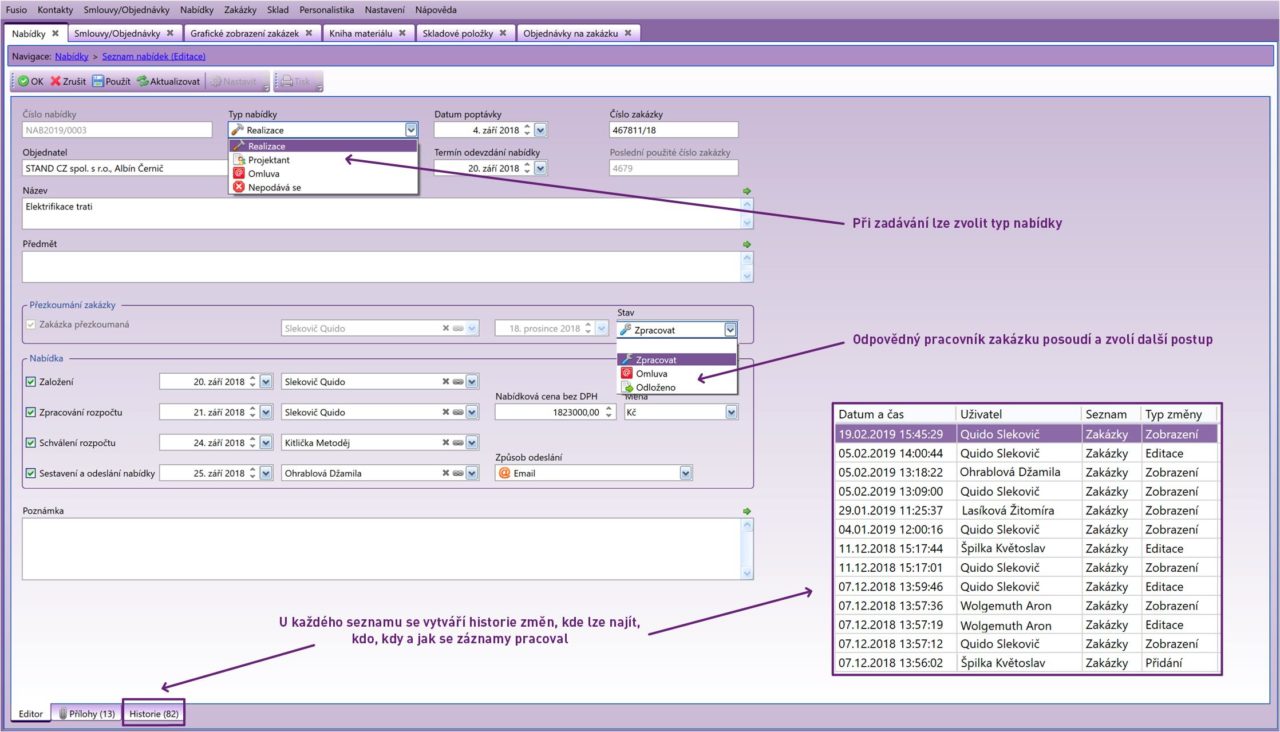Click into the Číslo zakázky field
1280x732 pixels.
pos(673,129)
